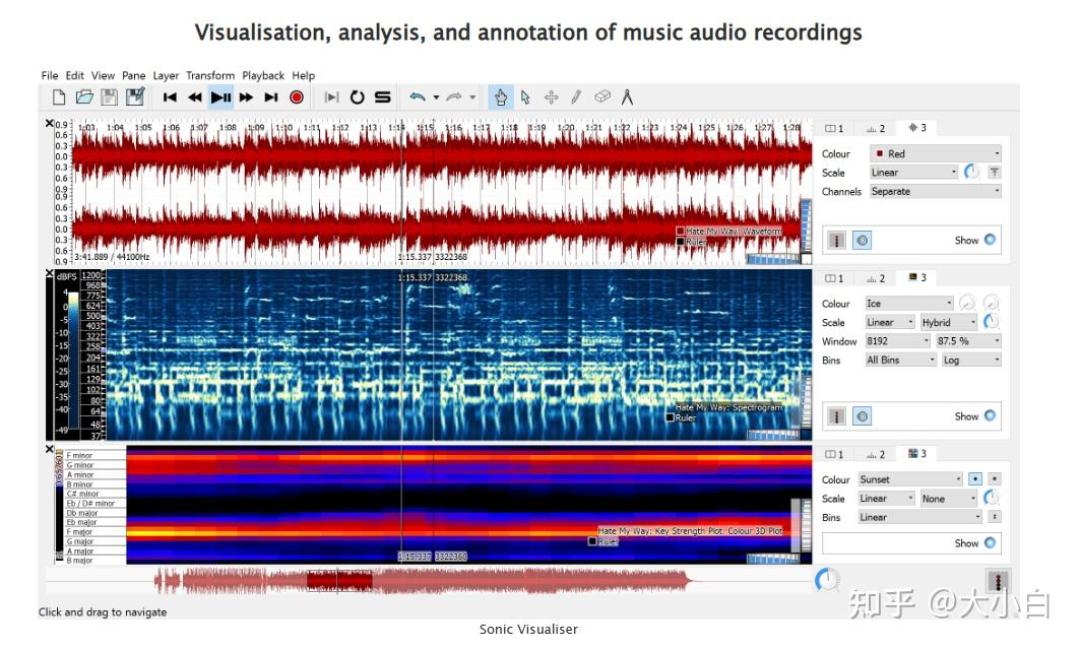Create a new session with the blank page icon

coord(59,97)
